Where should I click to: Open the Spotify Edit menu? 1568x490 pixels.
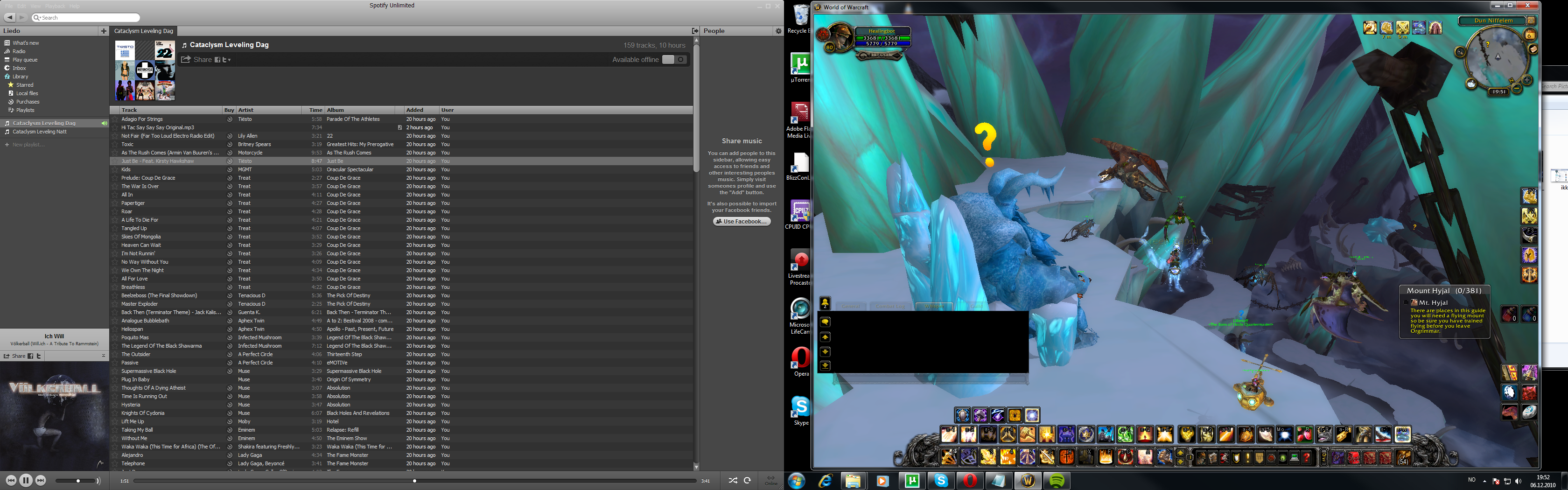22,6
